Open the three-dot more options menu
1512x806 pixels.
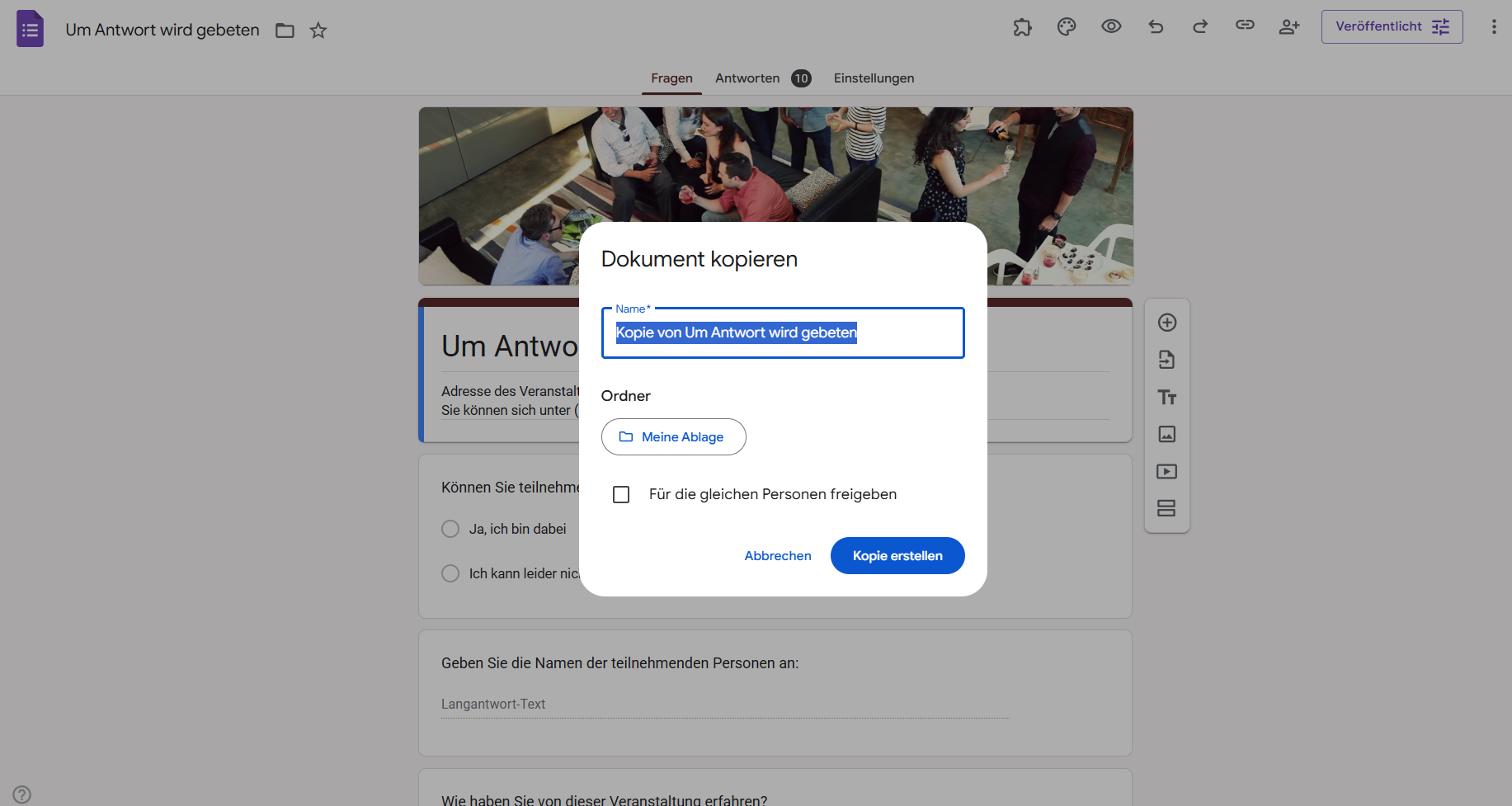tap(1493, 27)
